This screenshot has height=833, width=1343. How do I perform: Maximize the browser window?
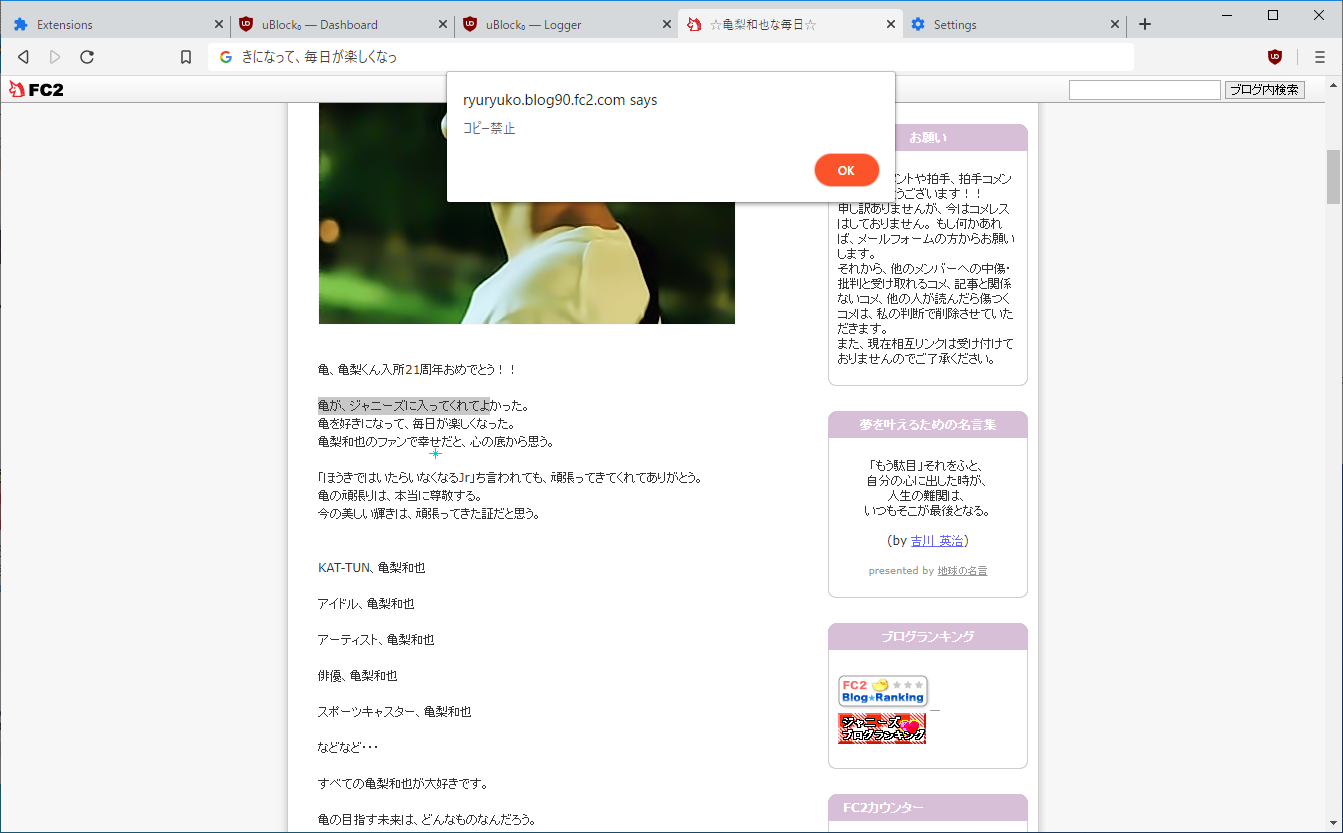tap(1273, 14)
